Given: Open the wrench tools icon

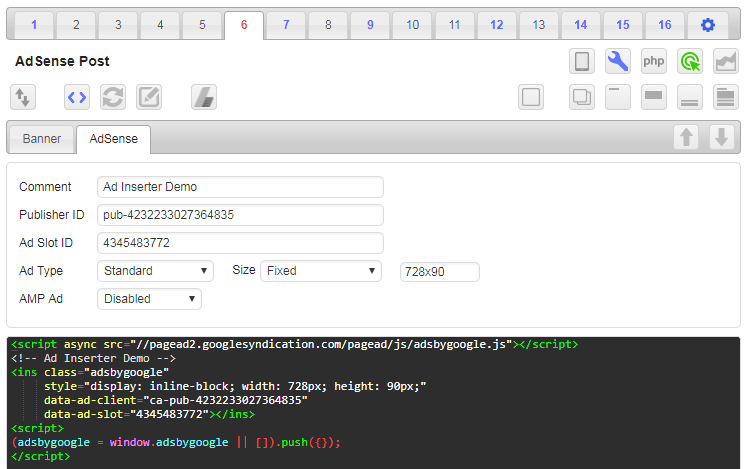Looking at the screenshot, I should pyautogui.click(x=618, y=61).
